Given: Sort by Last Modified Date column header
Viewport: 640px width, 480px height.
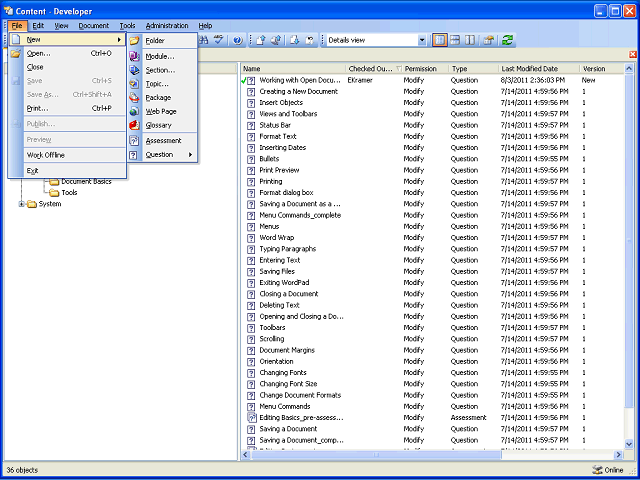Looking at the screenshot, I should [539, 69].
